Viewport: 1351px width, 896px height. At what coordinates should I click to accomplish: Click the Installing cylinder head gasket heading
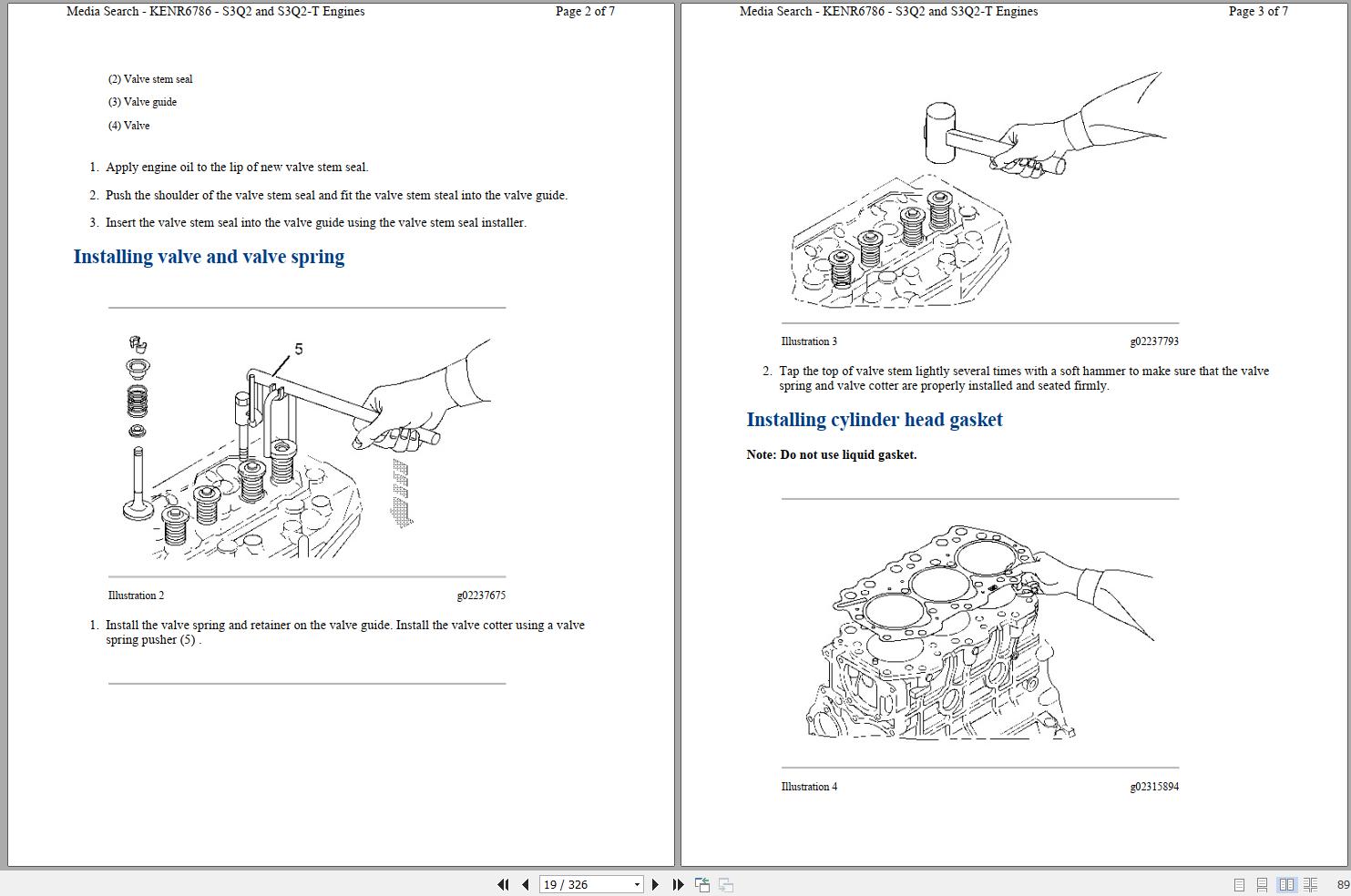pyautogui.click(x=875, y=420)
